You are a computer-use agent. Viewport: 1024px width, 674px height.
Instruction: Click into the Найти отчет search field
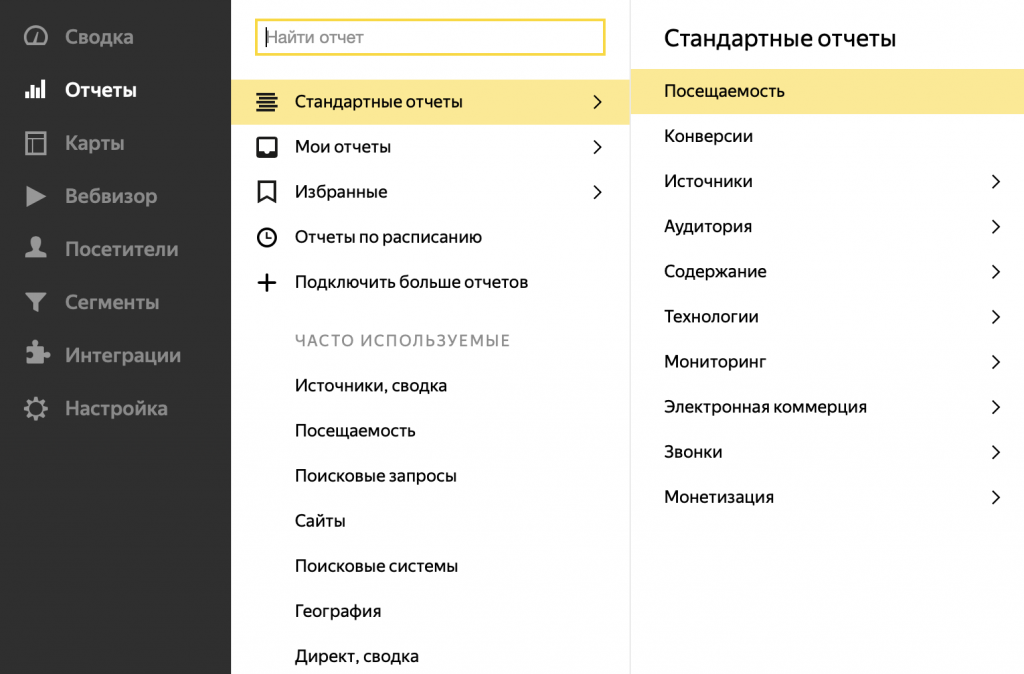click(x=430, y=37)
